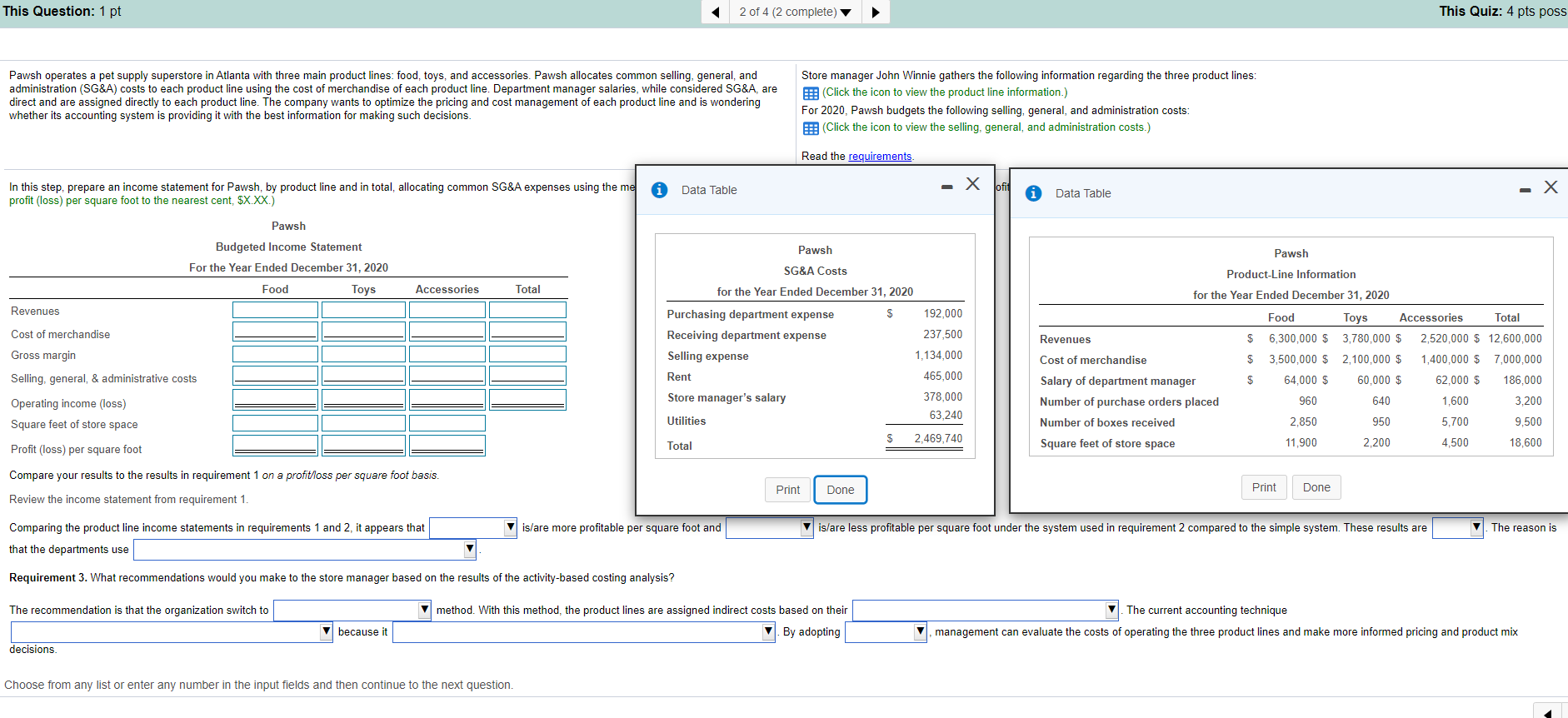Open the 'it appears that' more profitable dropdown
This screenshot has width=1568, height=718.
pos(473,527)
